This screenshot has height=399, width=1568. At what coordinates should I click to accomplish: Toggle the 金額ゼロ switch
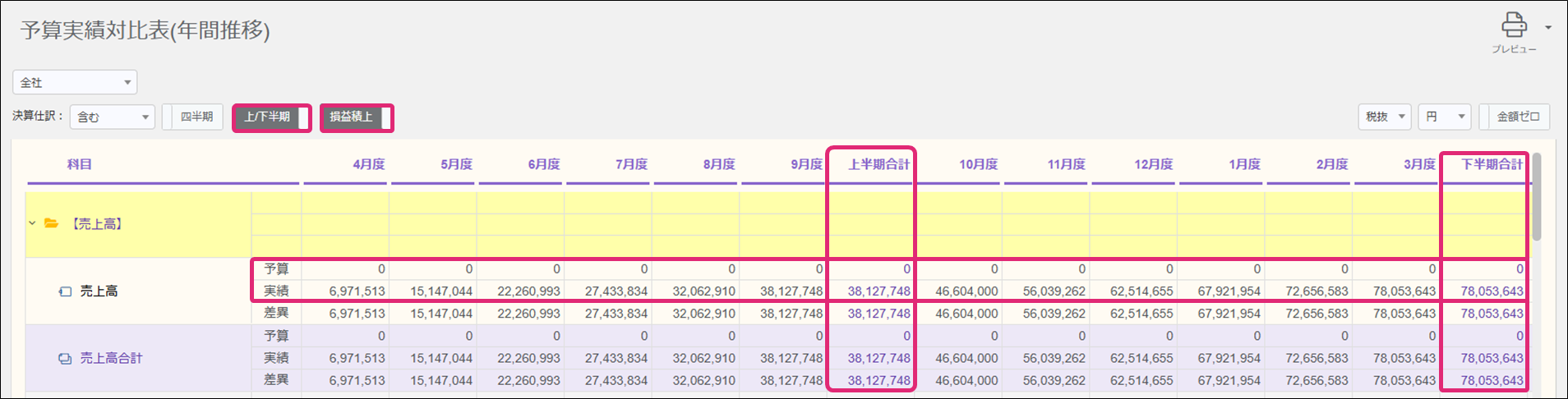pyautogui.click(x=1514, y=117)
